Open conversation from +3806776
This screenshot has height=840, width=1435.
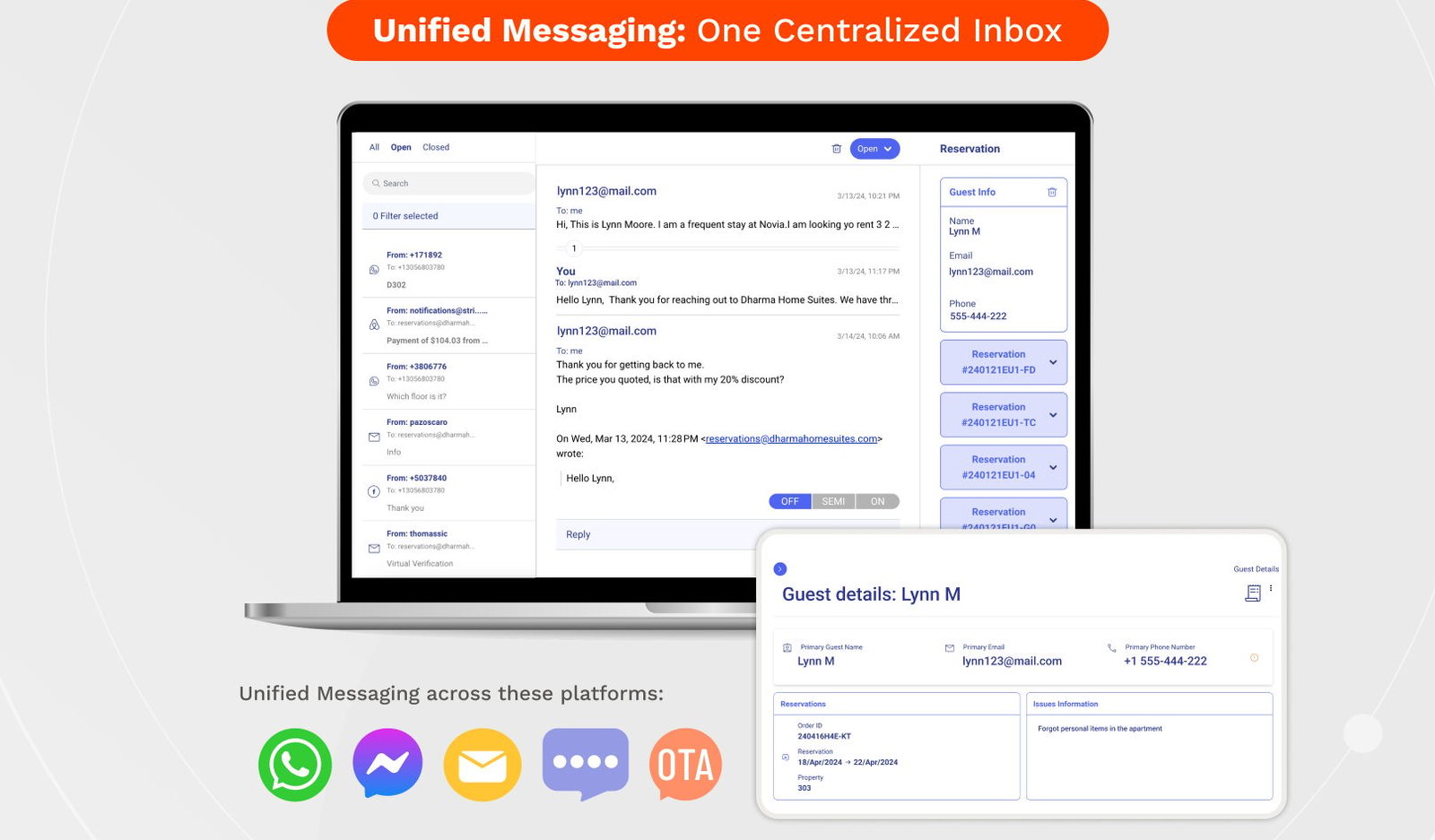(x=449, y=381)
